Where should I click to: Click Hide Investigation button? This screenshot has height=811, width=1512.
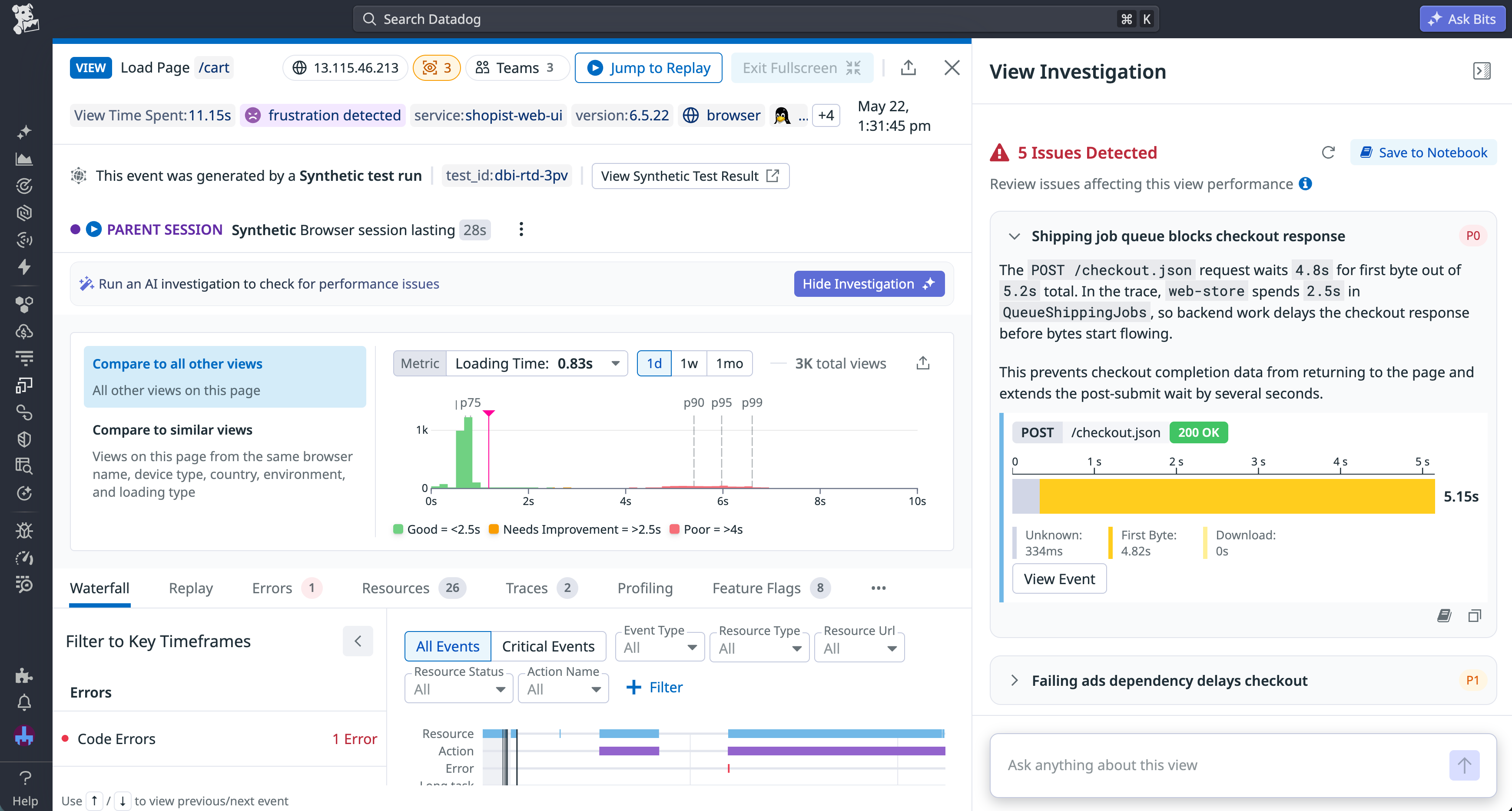[x=869, y=284]
